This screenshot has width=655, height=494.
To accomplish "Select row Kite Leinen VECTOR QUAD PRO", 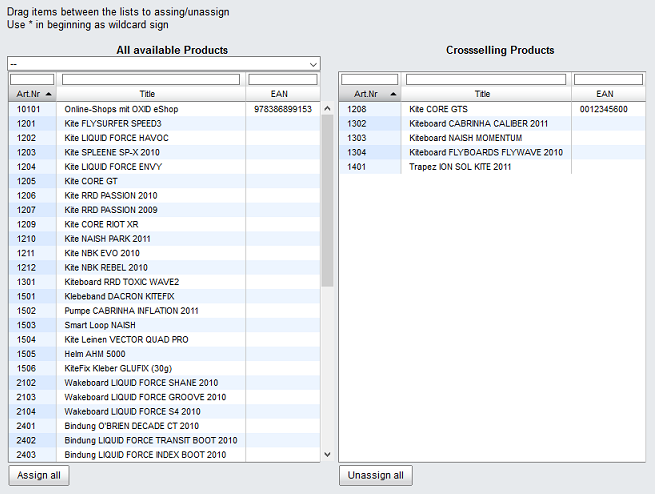I will point(164,339).
